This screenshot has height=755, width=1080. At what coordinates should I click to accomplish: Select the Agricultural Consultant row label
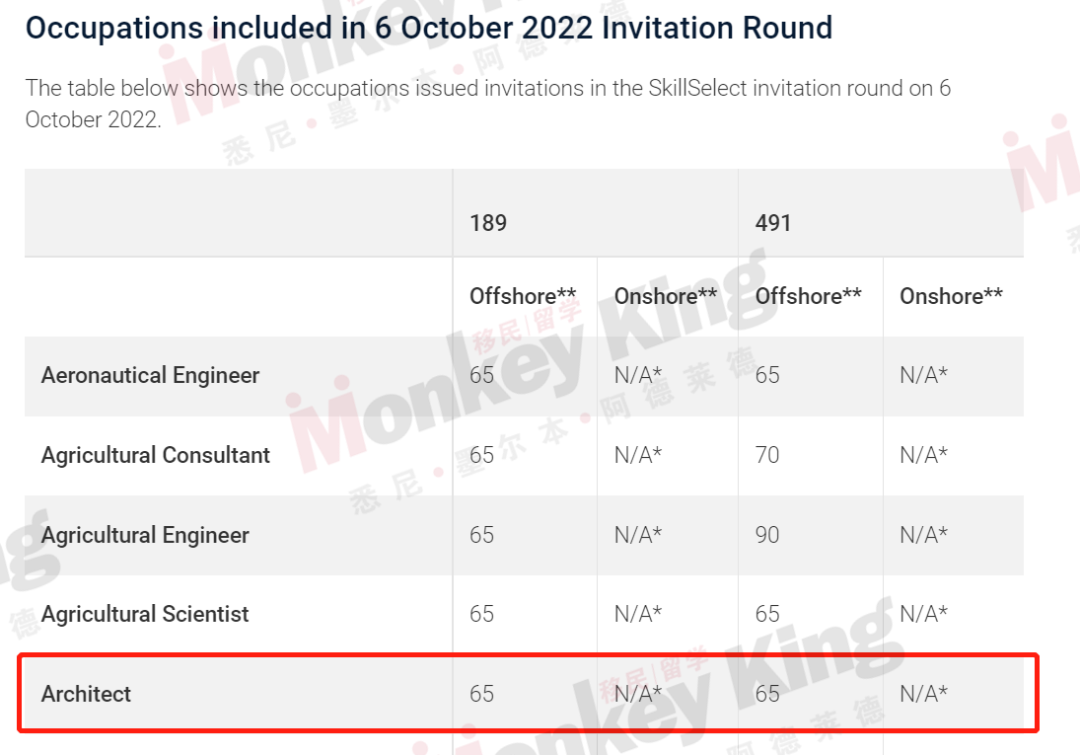click(156, 455)
